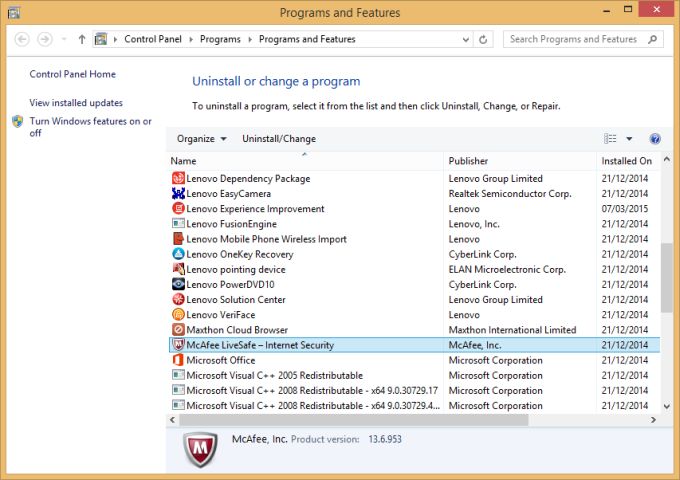The width and height of the screenshot is (680, 480).
Task: Open the Organize dropdown menu
Action: pyautogui.click(x=201, y=139)
